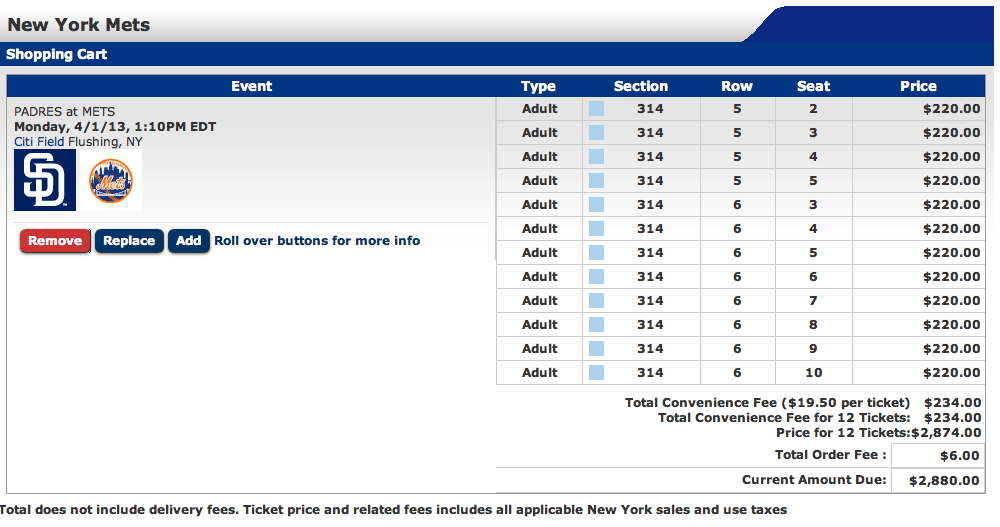Click the Replace button
This screenshot has width=1000, height=527.
coord(129,241)
